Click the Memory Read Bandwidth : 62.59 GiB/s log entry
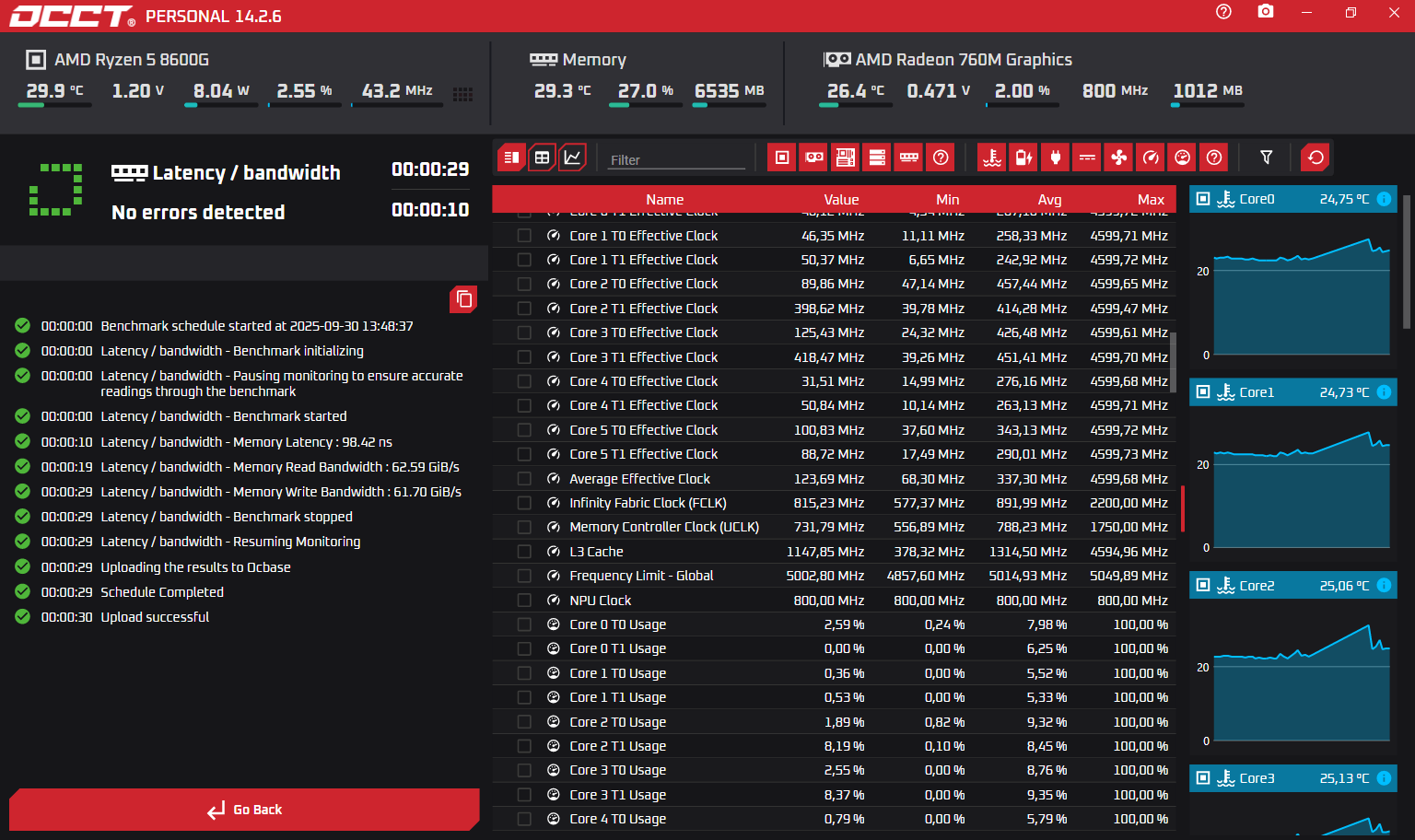Image resolution: width=1415 pixels, height=840 pixels. (280, 467)
